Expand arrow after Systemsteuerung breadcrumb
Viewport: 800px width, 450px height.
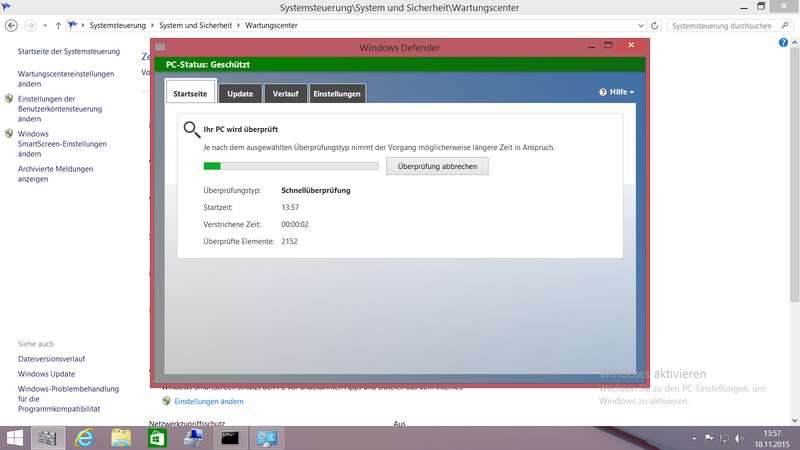[x=152, y=26]
